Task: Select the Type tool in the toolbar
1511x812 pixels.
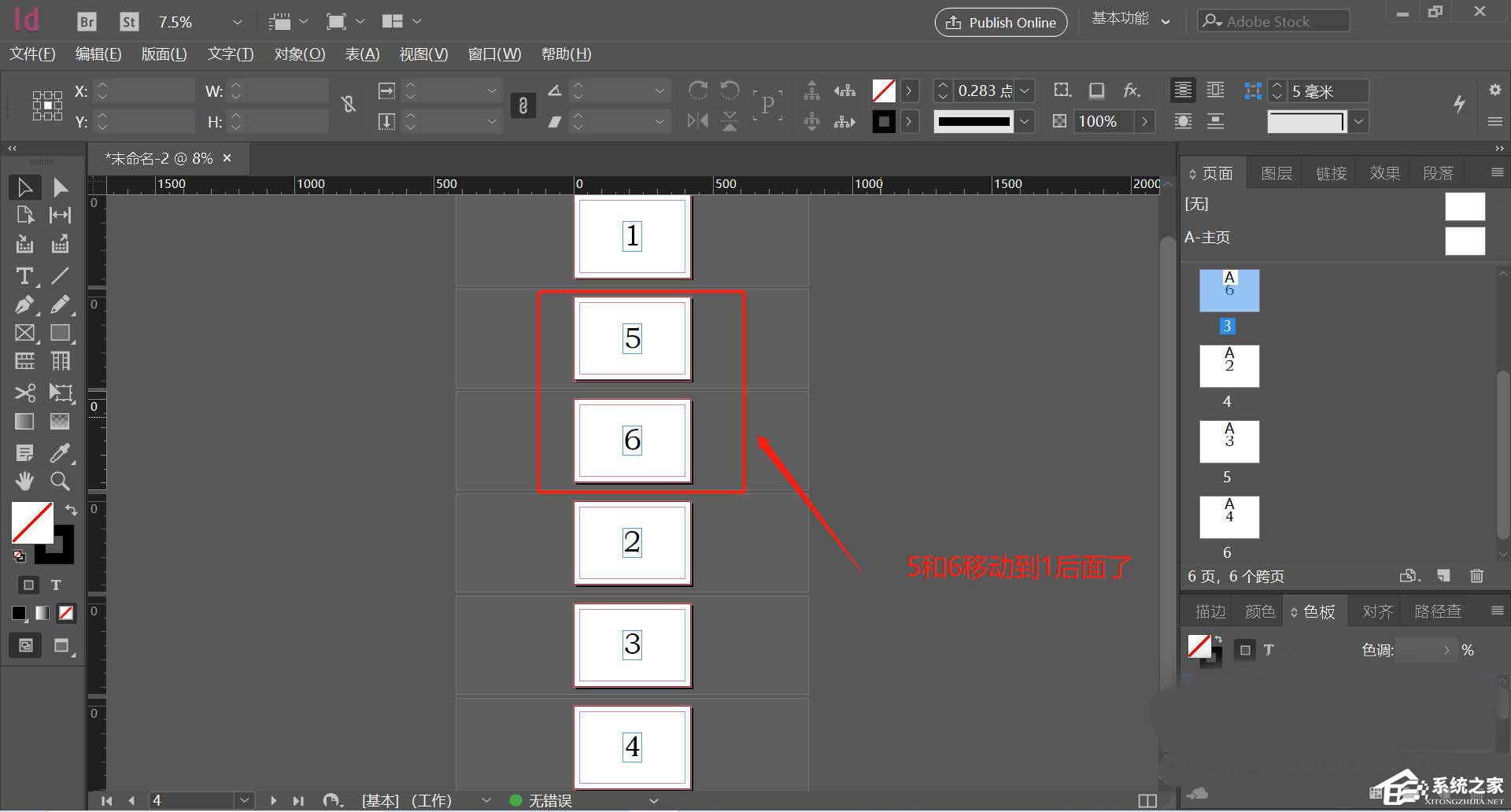Action: coord(24,275)
